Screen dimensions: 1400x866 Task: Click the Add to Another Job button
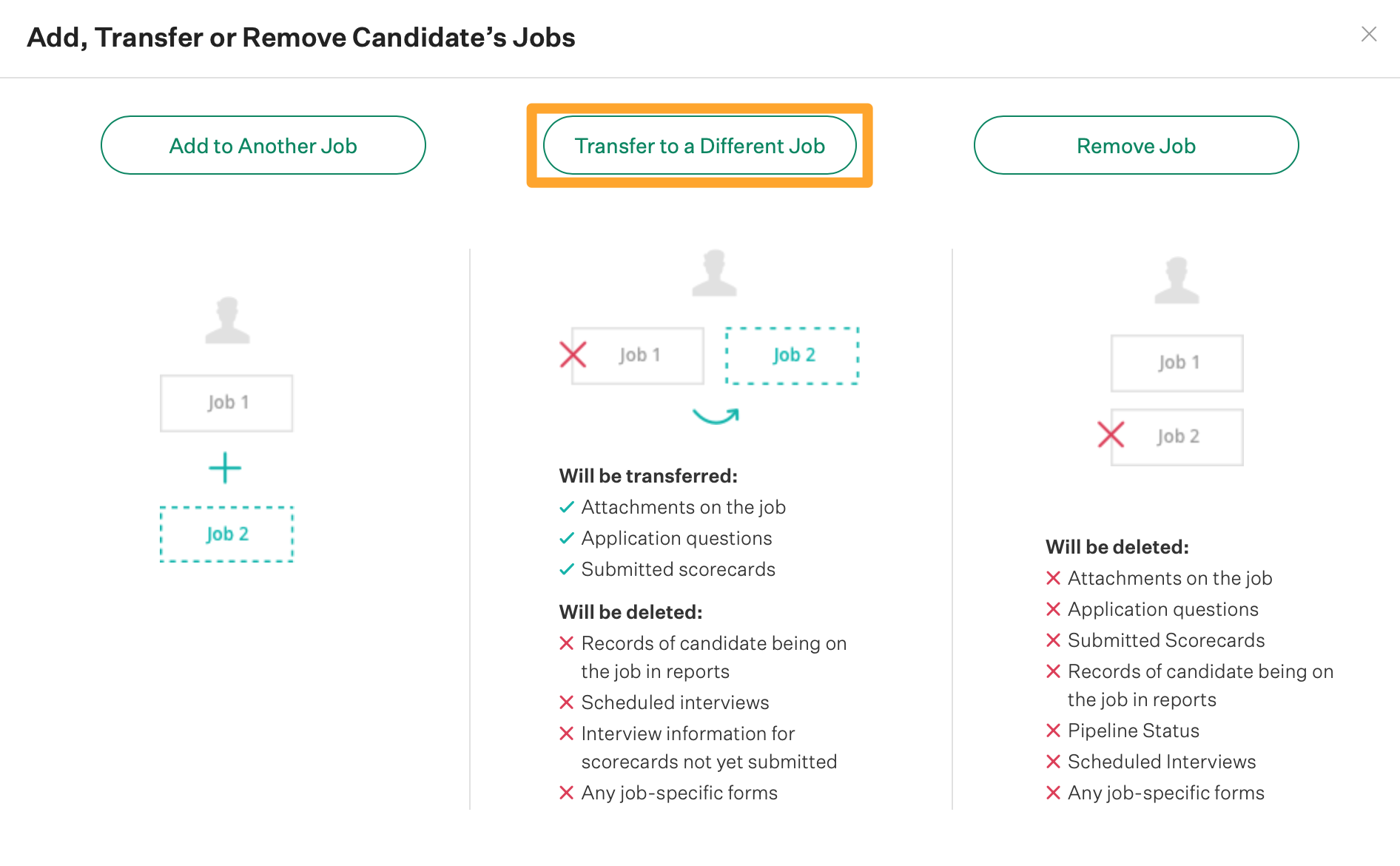pyautogui.click(x=263, y=145)
